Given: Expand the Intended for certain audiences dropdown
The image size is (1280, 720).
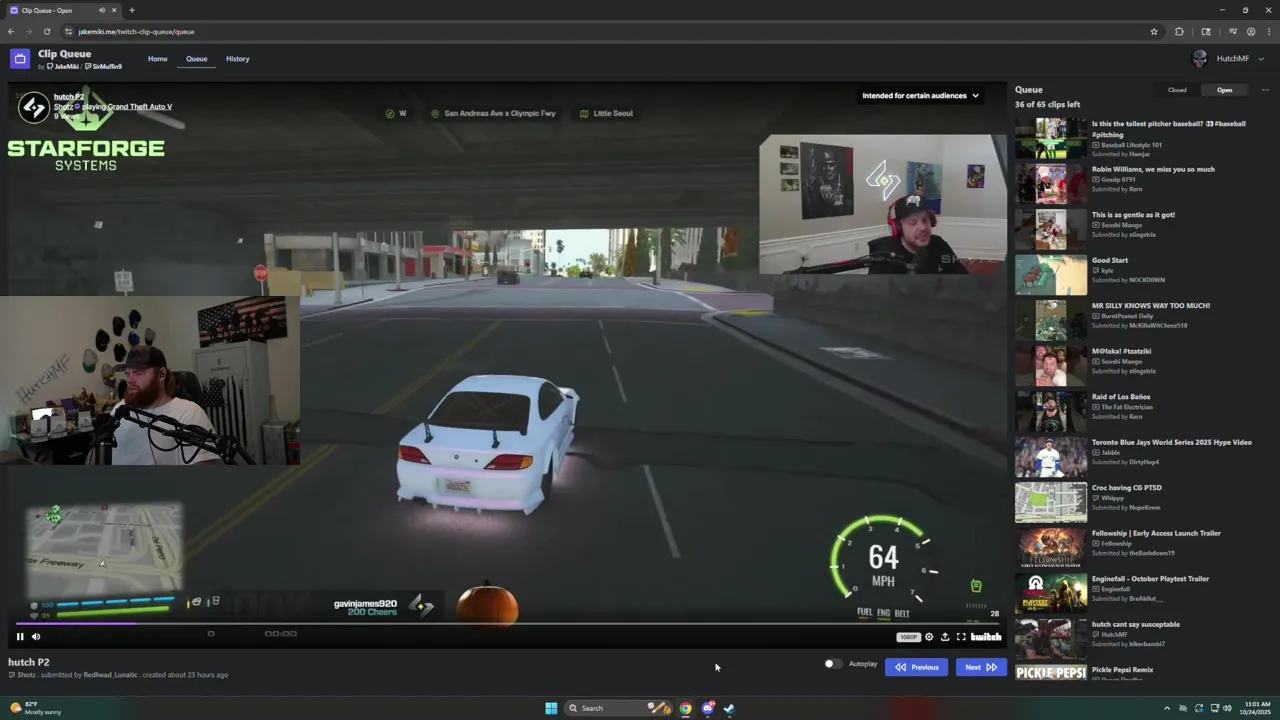Looking at the screenshot, I should tap(920, 96).
